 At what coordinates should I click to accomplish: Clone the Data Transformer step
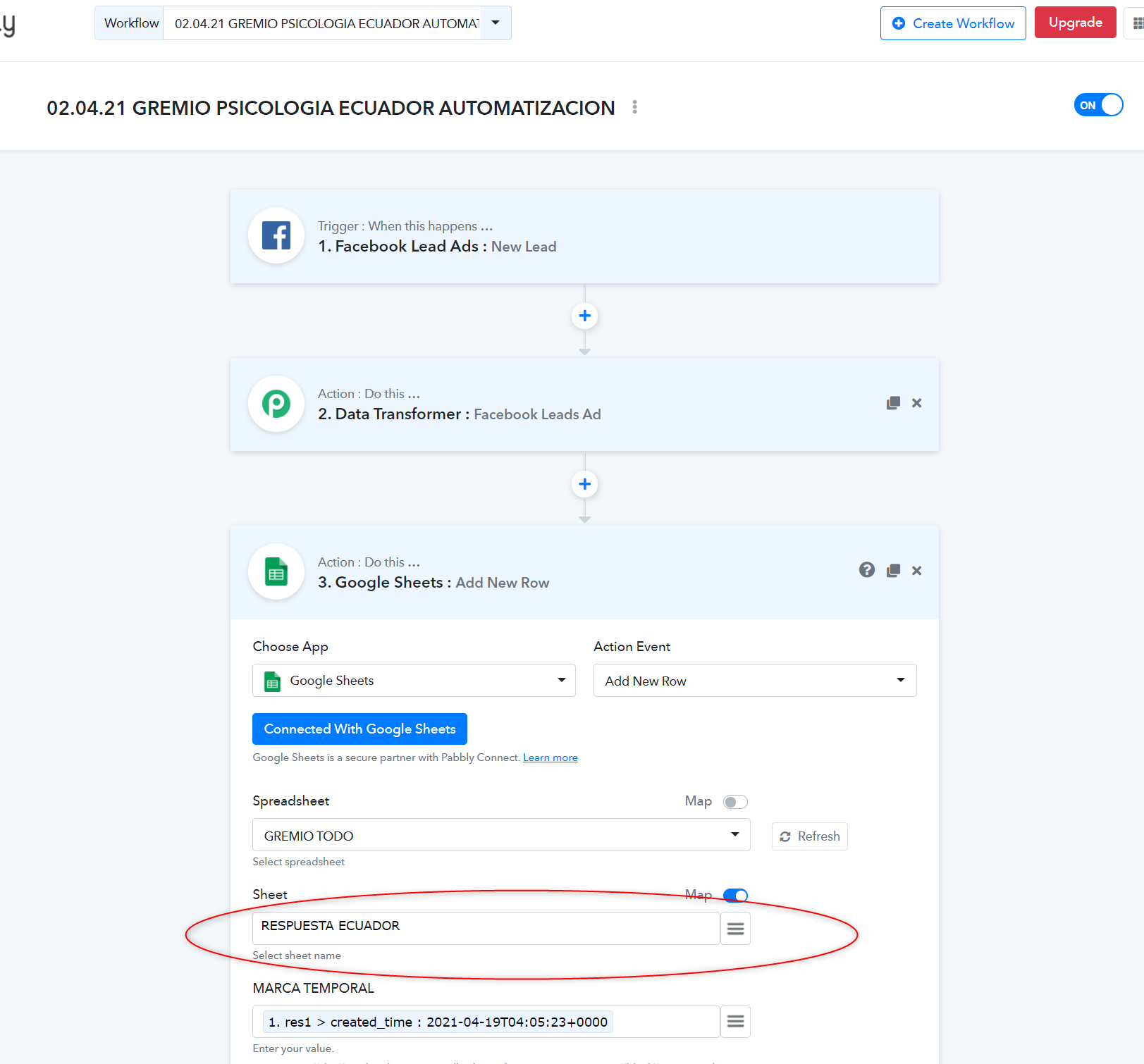tap(893, 403)
